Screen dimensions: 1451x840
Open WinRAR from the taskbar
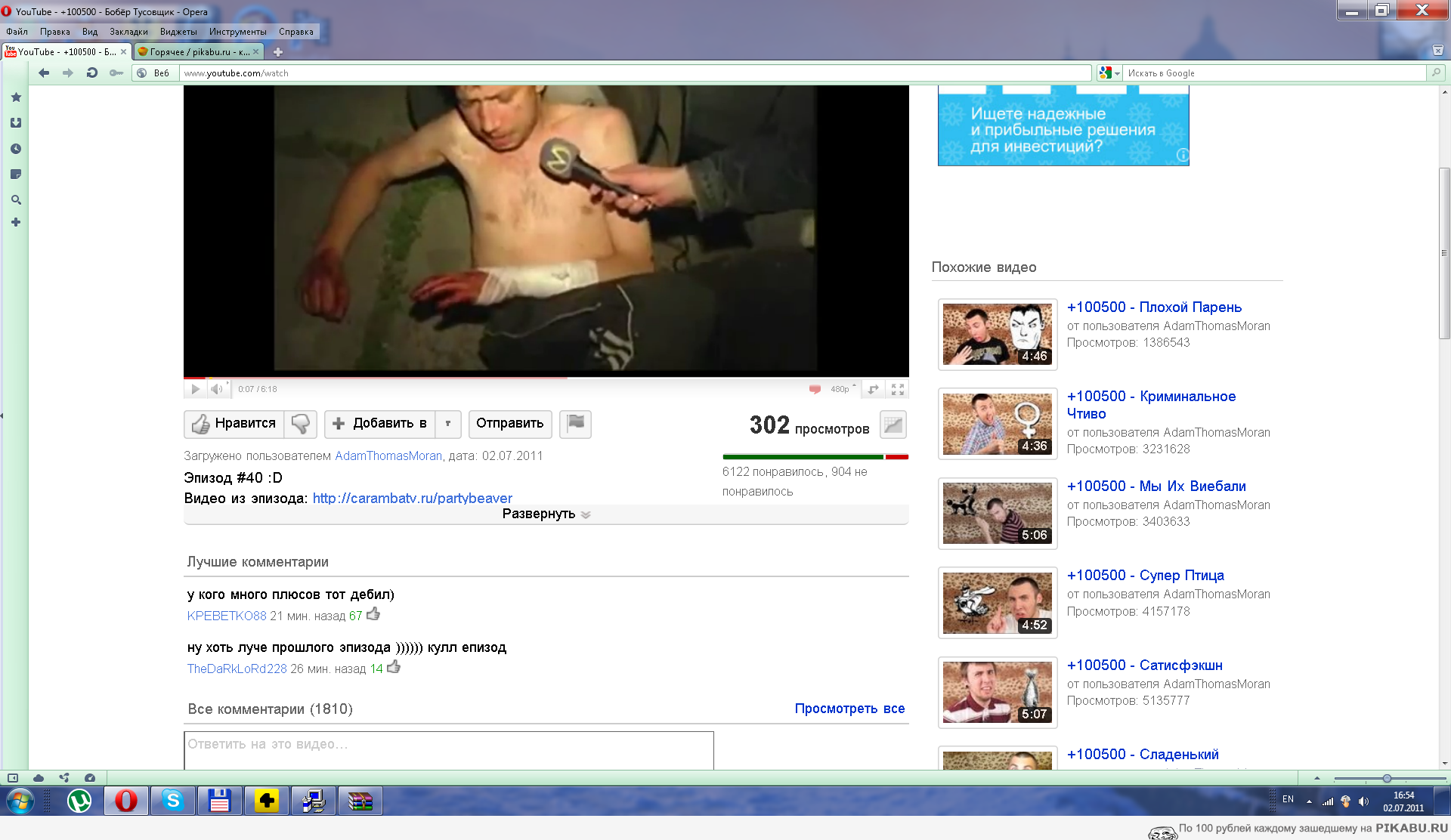(x=360, y=801)
